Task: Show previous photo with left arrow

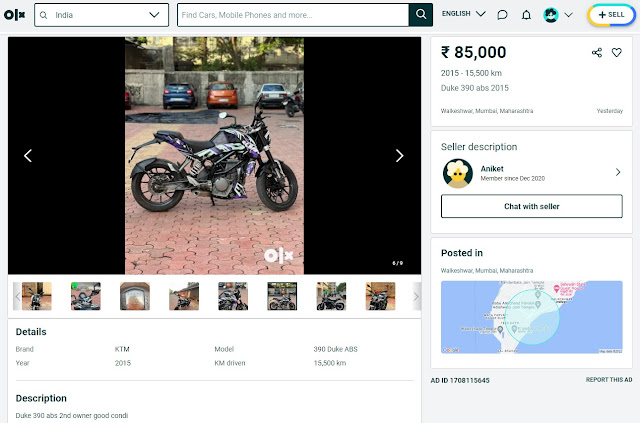Action: click(x=28, y=156)
